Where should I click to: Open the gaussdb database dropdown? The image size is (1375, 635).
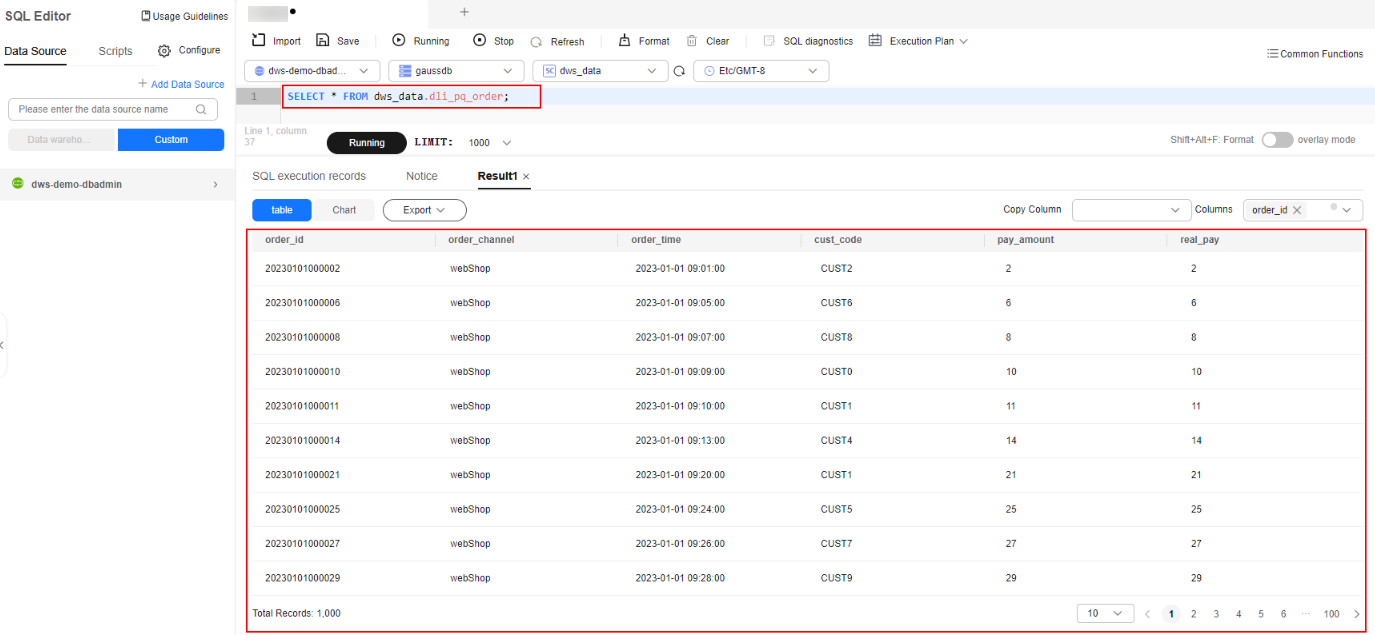(x=456, y=71)
